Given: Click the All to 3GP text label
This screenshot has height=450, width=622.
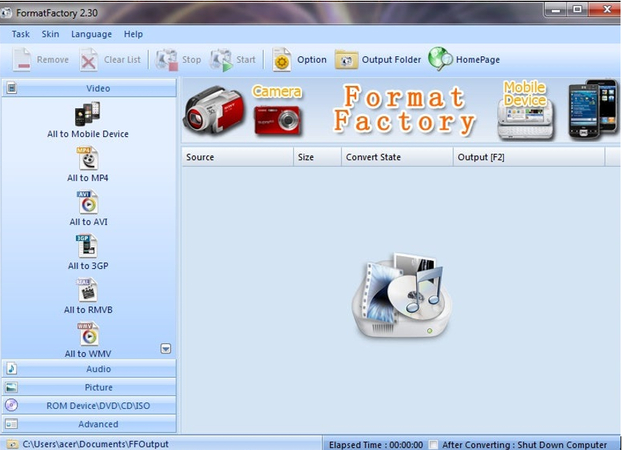Looking at the screenshot, I should click(88, 266).
